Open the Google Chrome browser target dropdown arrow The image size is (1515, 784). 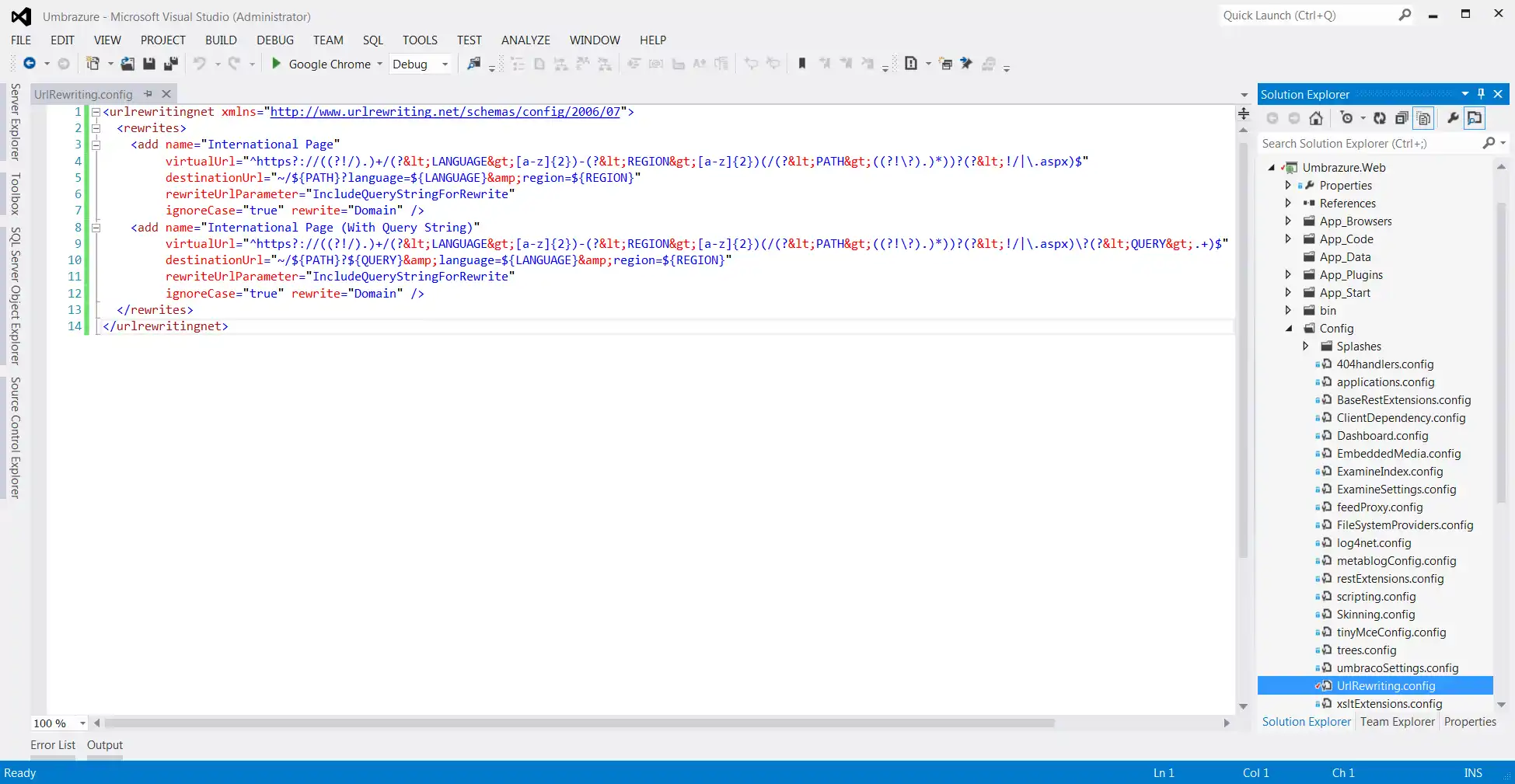point(379,64)
